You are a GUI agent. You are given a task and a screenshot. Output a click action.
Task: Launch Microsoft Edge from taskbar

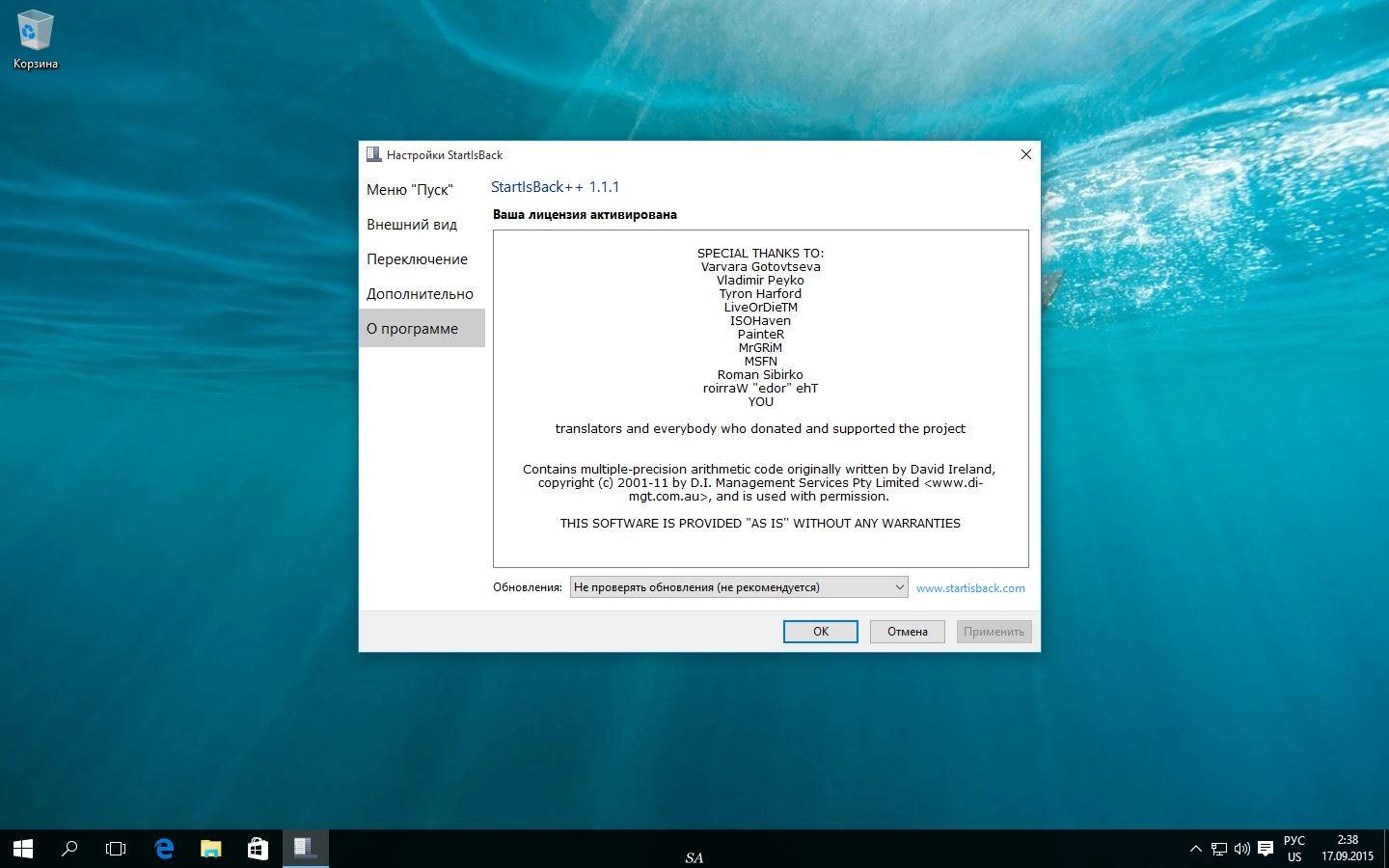point(164,849)
